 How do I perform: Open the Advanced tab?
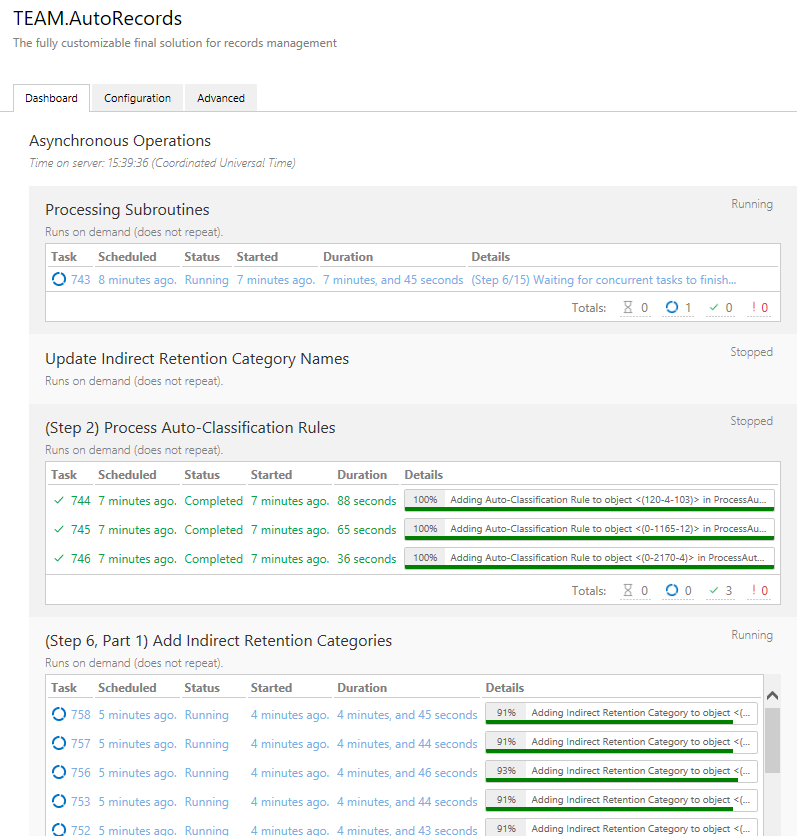coord(221,98)
